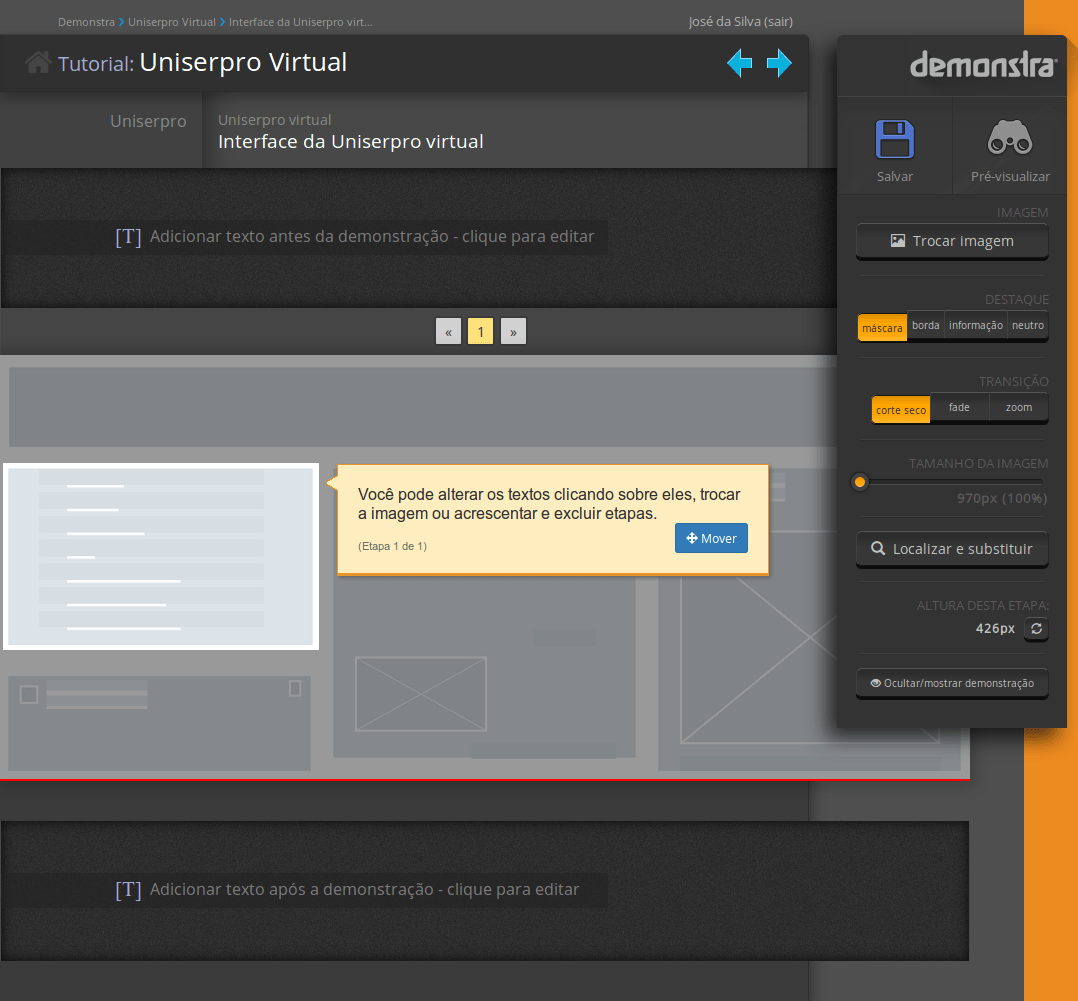The image size is (1078, 1001).
Task: Open preview with the binoculars icon
Action: (x=1009, y=140)
